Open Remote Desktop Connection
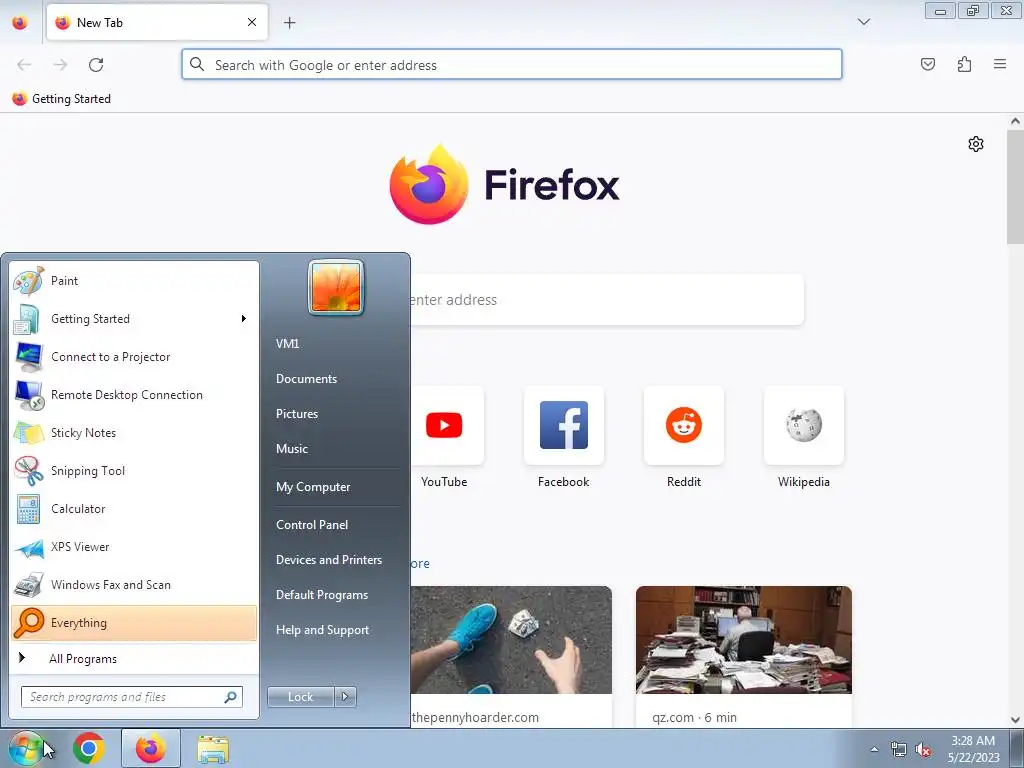 pyautogui.click(x=134, y=394)
